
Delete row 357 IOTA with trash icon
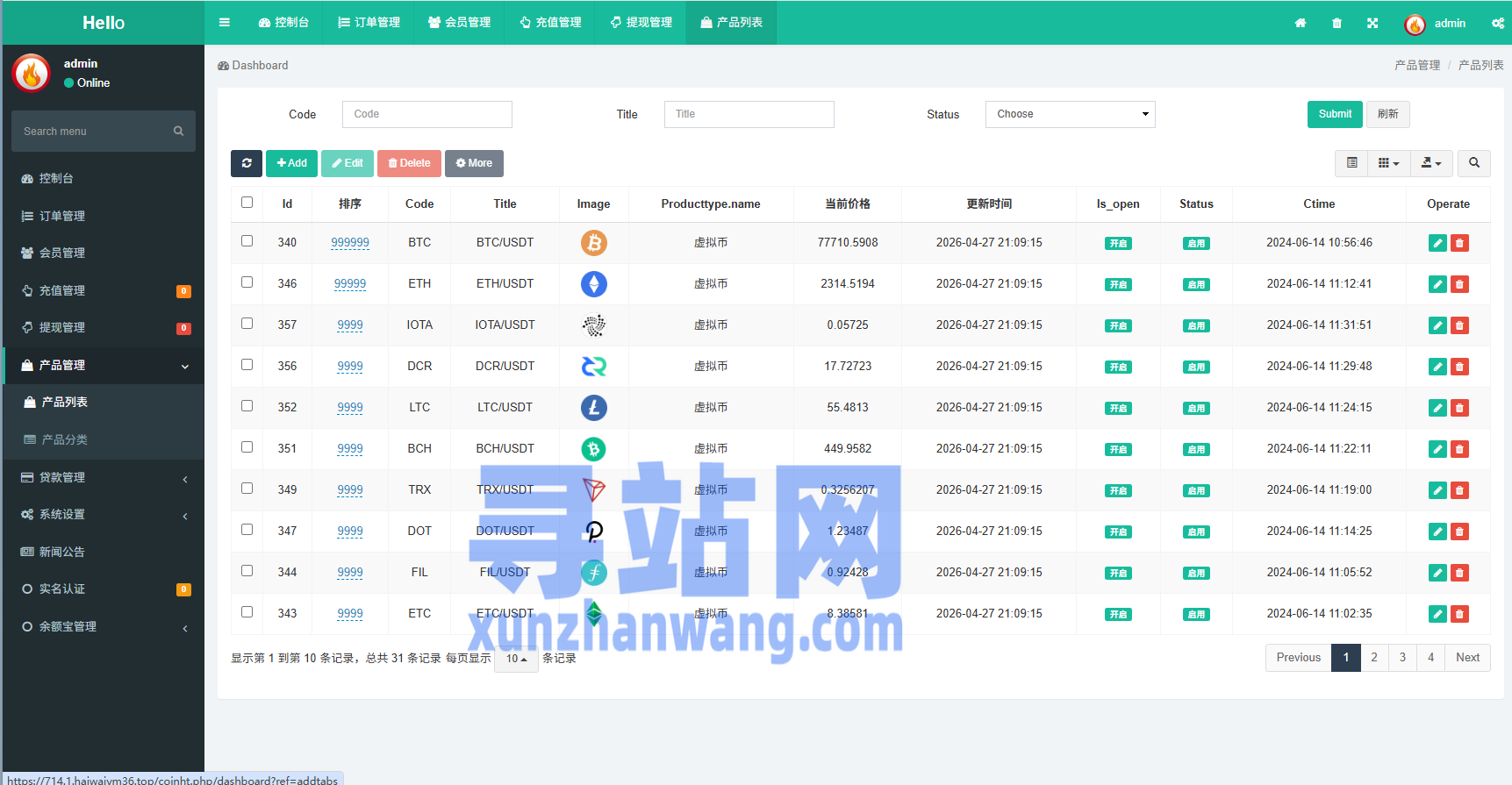(1459, 325)
